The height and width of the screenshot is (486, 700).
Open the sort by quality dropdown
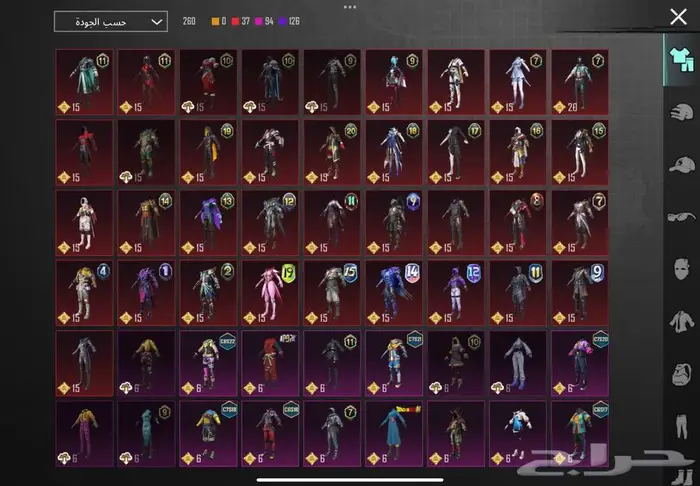pos(110,21)
